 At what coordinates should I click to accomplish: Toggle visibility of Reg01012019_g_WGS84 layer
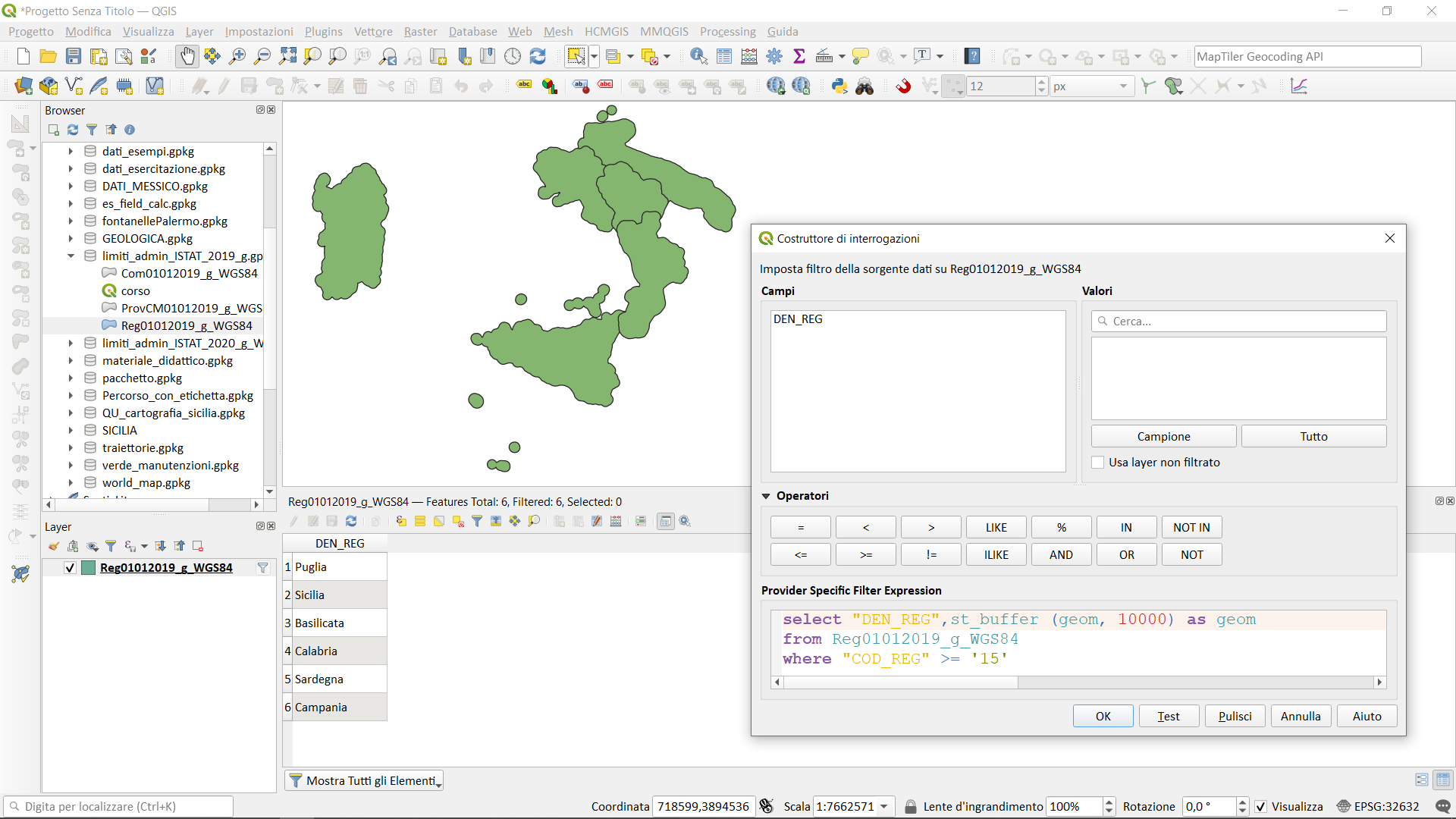pyautogui.click(x=70, y=567)
